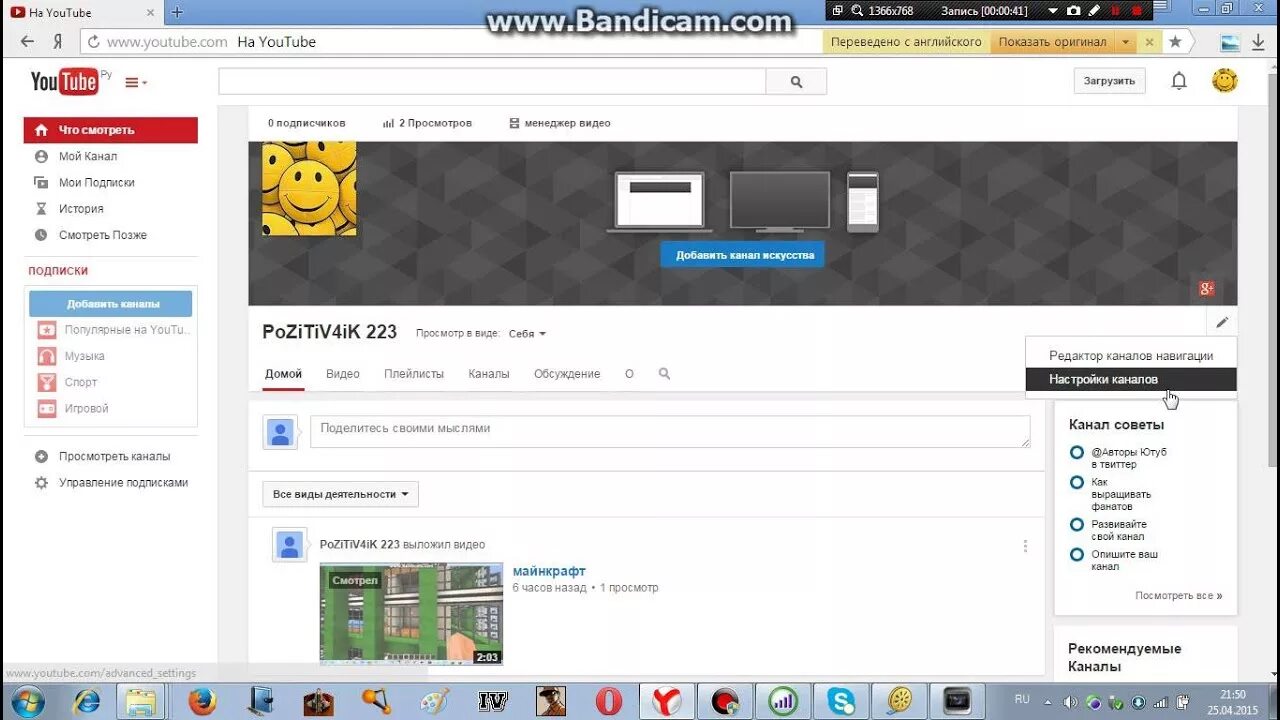The image size is (1280, 720).
Task: Open the browser downloads arrow icon
Action: pyautogui.click(x=1258, y=42)
